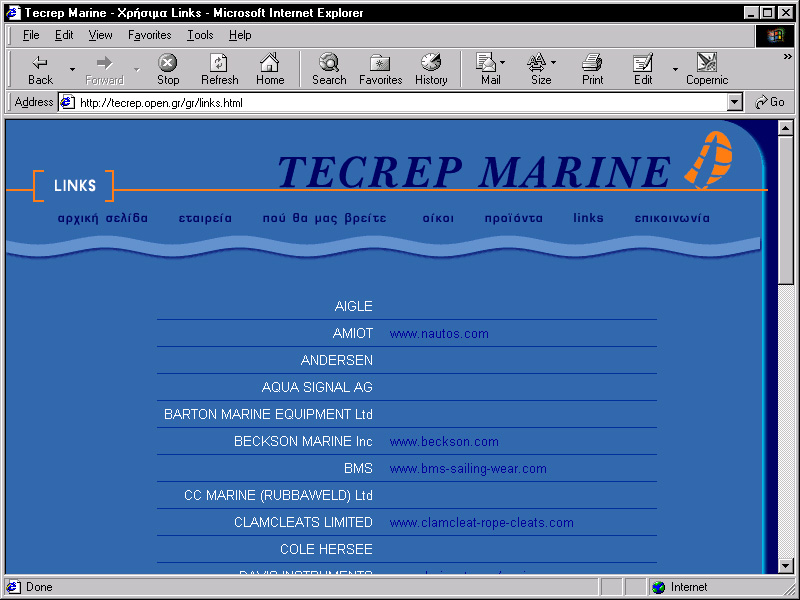Select the BECKSON MARINE Inc text
This screenshot has width=800, height=600.
point(303,441)
